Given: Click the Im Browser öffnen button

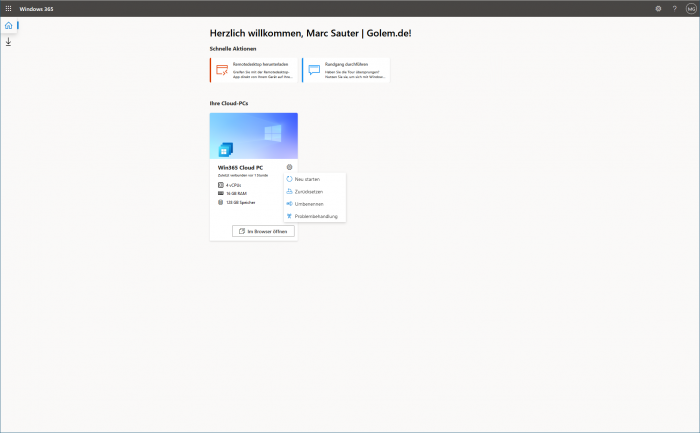Looking at the screenshot, I should click(263, 231).
